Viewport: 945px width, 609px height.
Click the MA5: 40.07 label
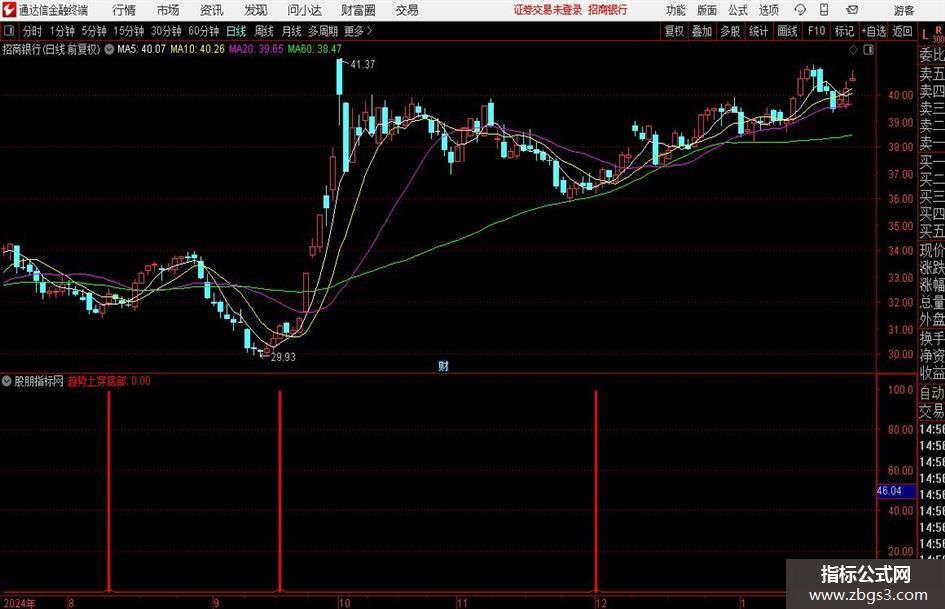[141, 49]
